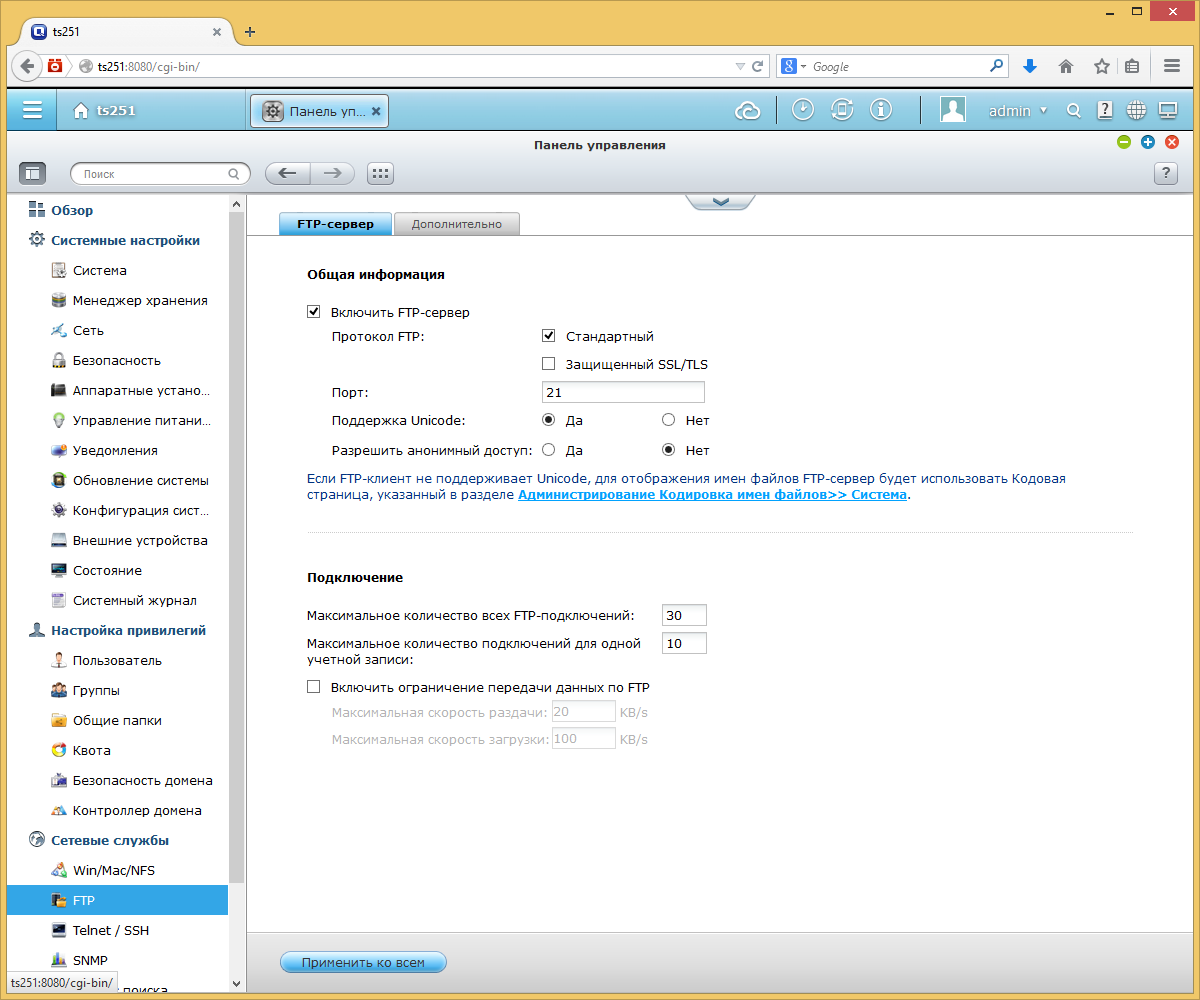1200x1000 pixels.
Task: Open the background tasks clock icon
Action: click(x=803, y=110)
